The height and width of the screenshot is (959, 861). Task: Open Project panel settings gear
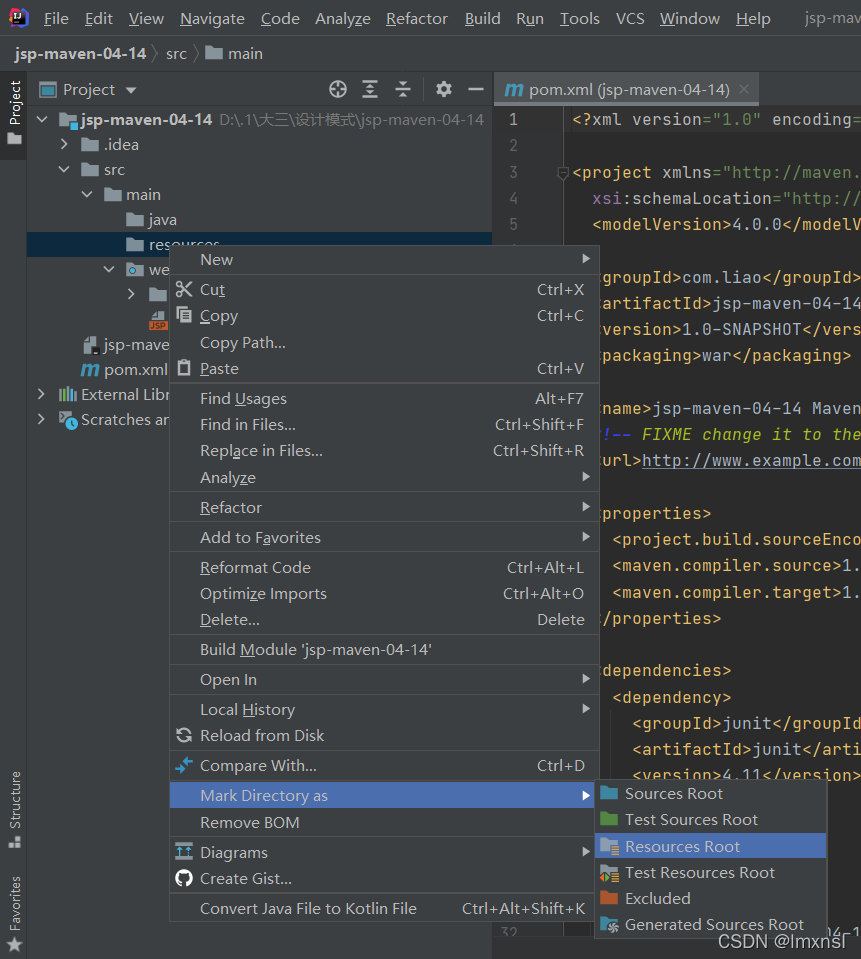[443, 89]
